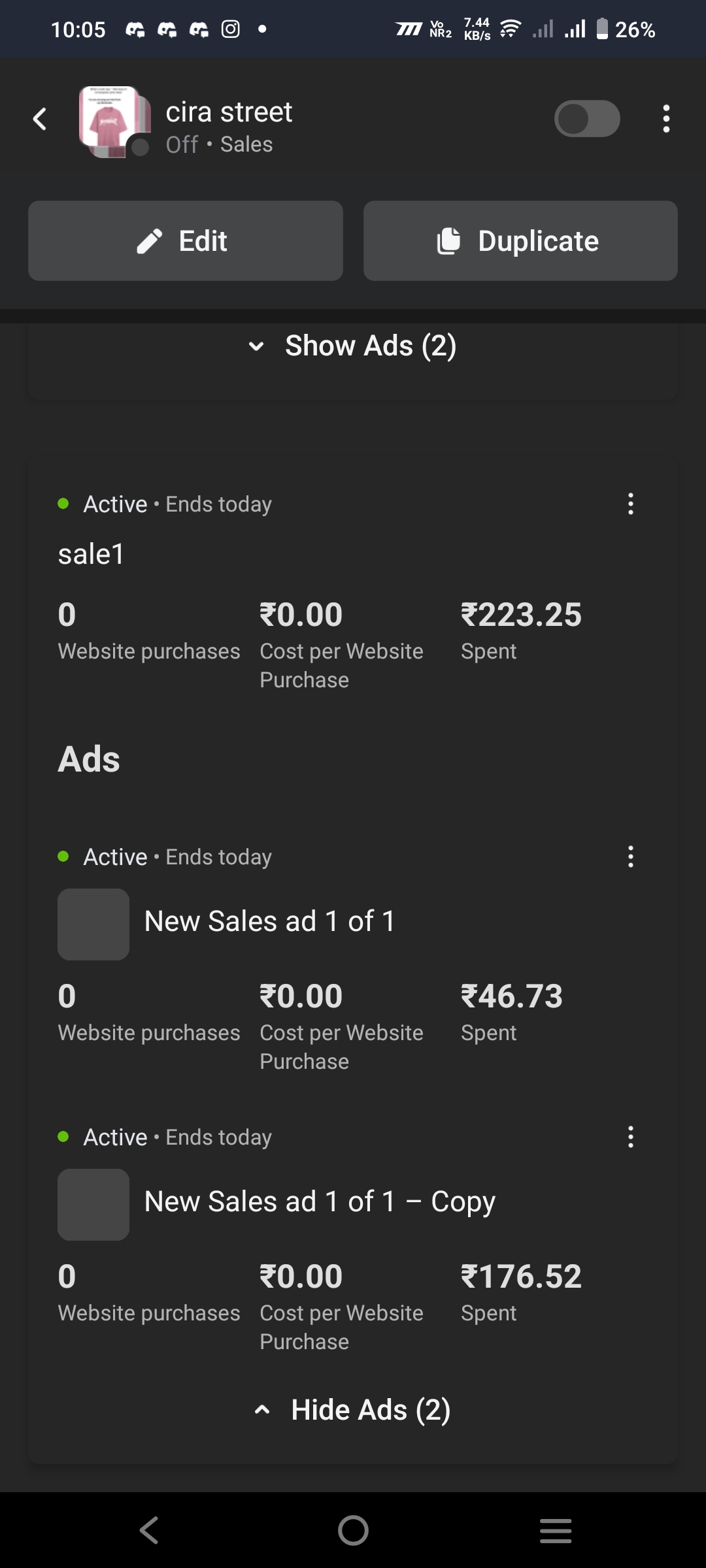
Task: Turn on the cira street campaign switch
Action: [x=586, y=119]
